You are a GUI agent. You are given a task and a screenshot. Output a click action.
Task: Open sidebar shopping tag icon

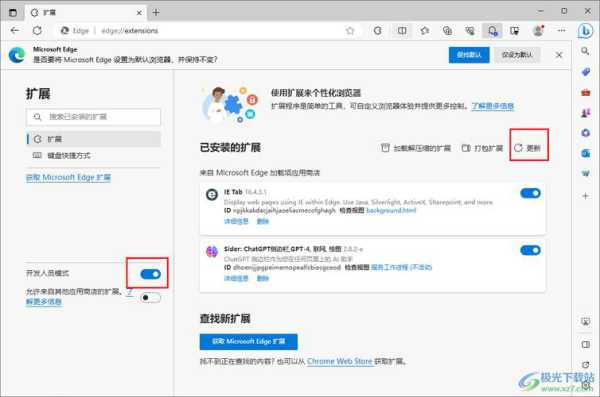click(x=585, y=72)
